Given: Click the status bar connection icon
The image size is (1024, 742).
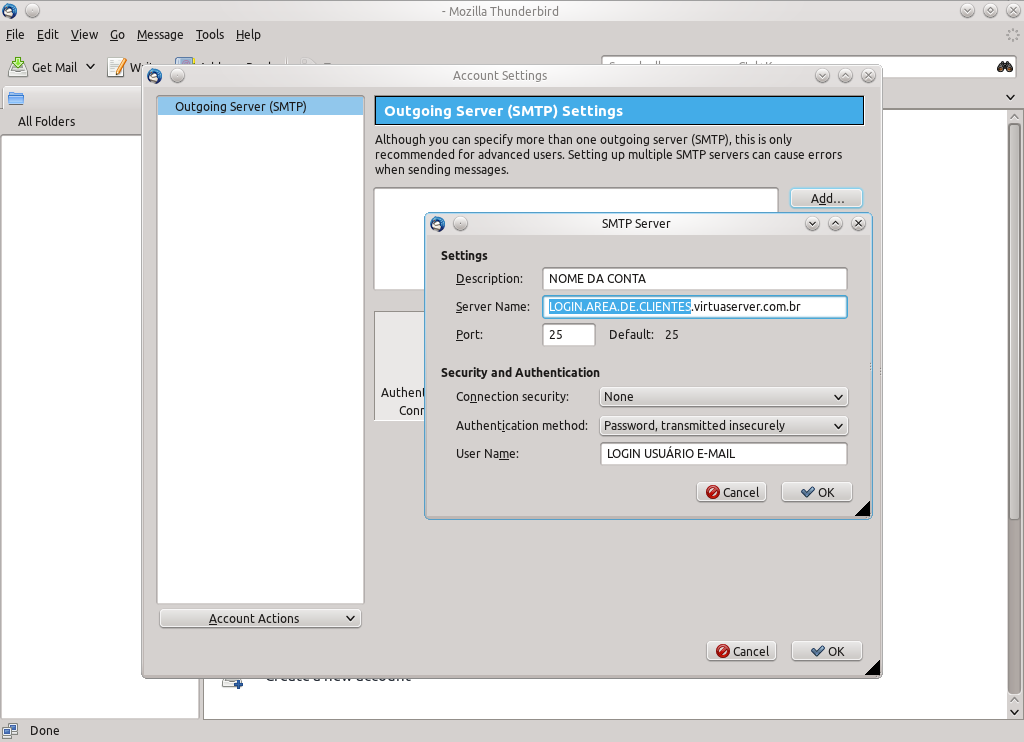Looking at the screenshot, I should click(x=10, y=730).
